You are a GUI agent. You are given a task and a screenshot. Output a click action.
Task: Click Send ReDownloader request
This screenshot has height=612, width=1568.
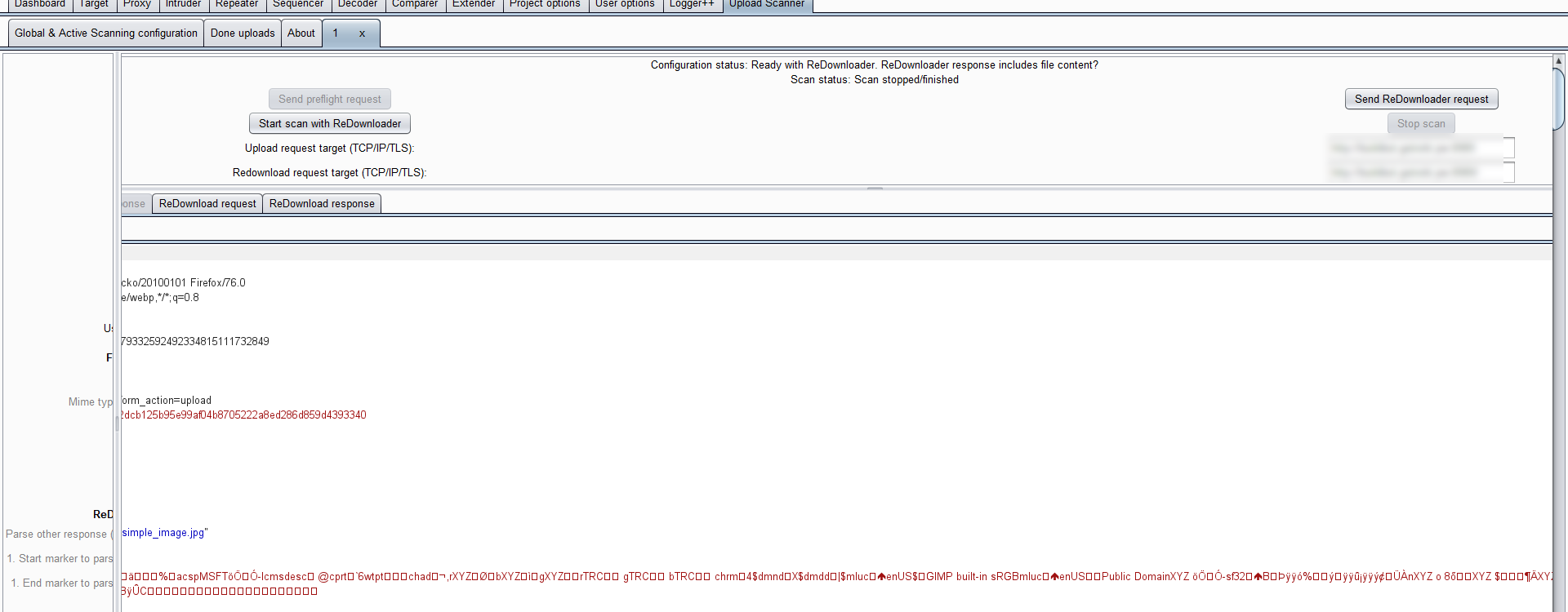tap(1422, 99)
